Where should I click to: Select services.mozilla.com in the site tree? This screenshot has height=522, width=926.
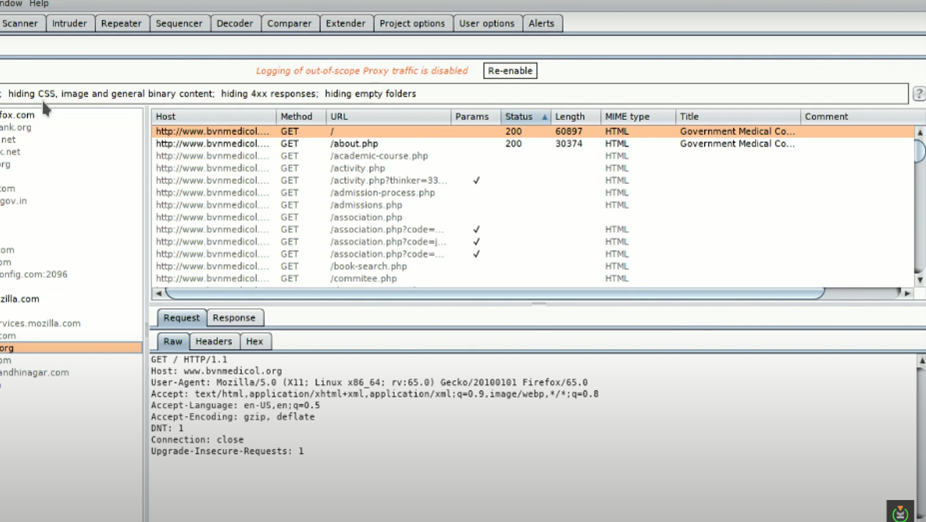(x=40, y=324)
